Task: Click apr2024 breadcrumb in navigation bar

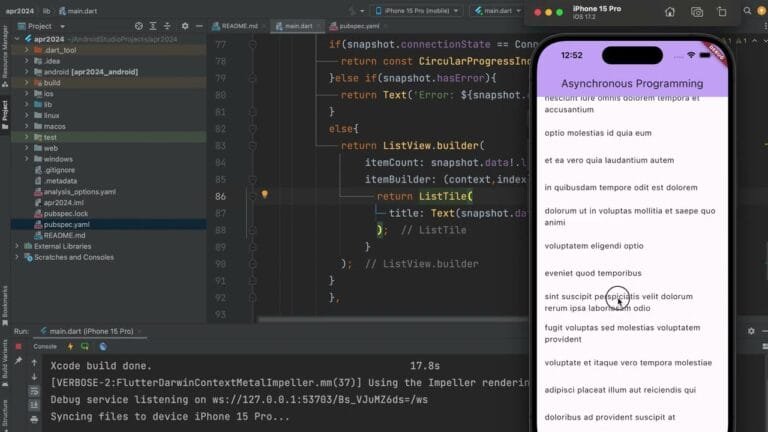Action: (20, 11)
